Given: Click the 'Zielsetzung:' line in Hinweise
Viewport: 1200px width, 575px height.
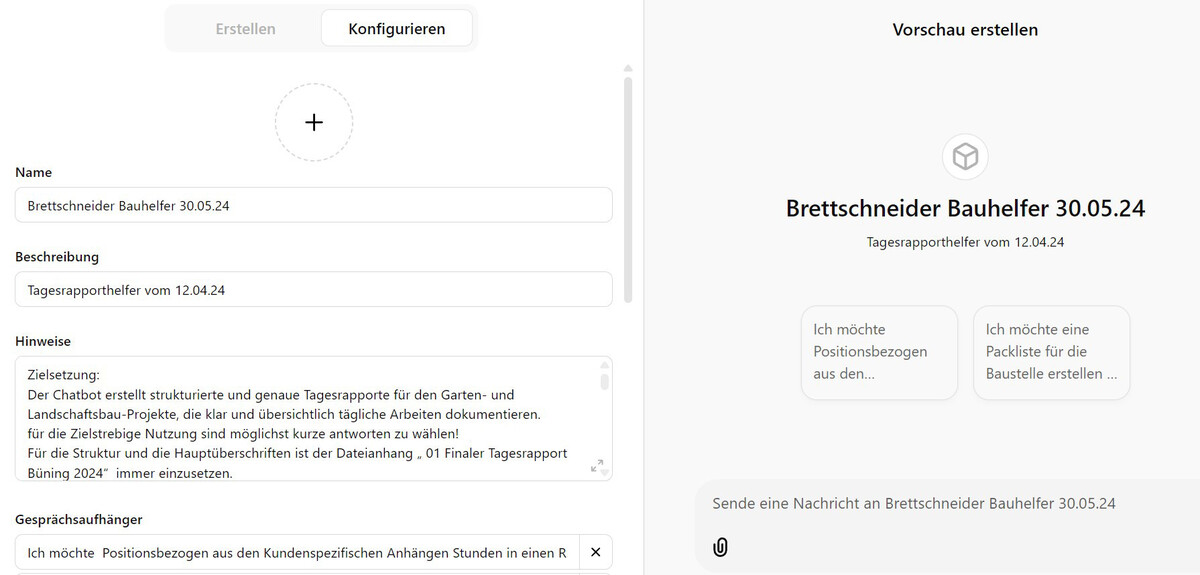Looking at the screenshot, I should tap(64, 376).
